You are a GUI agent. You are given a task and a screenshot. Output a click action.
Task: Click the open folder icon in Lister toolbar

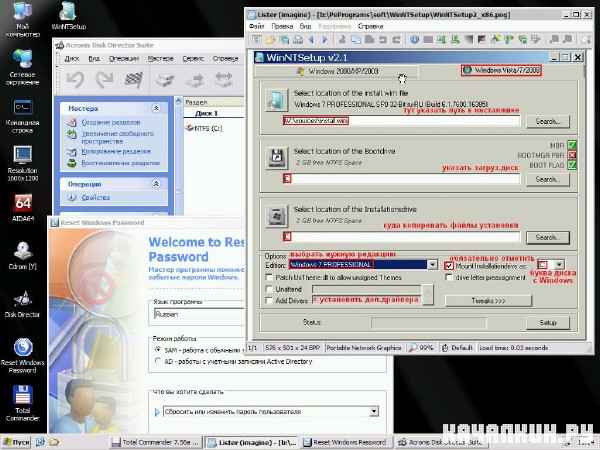click(270, 39)
